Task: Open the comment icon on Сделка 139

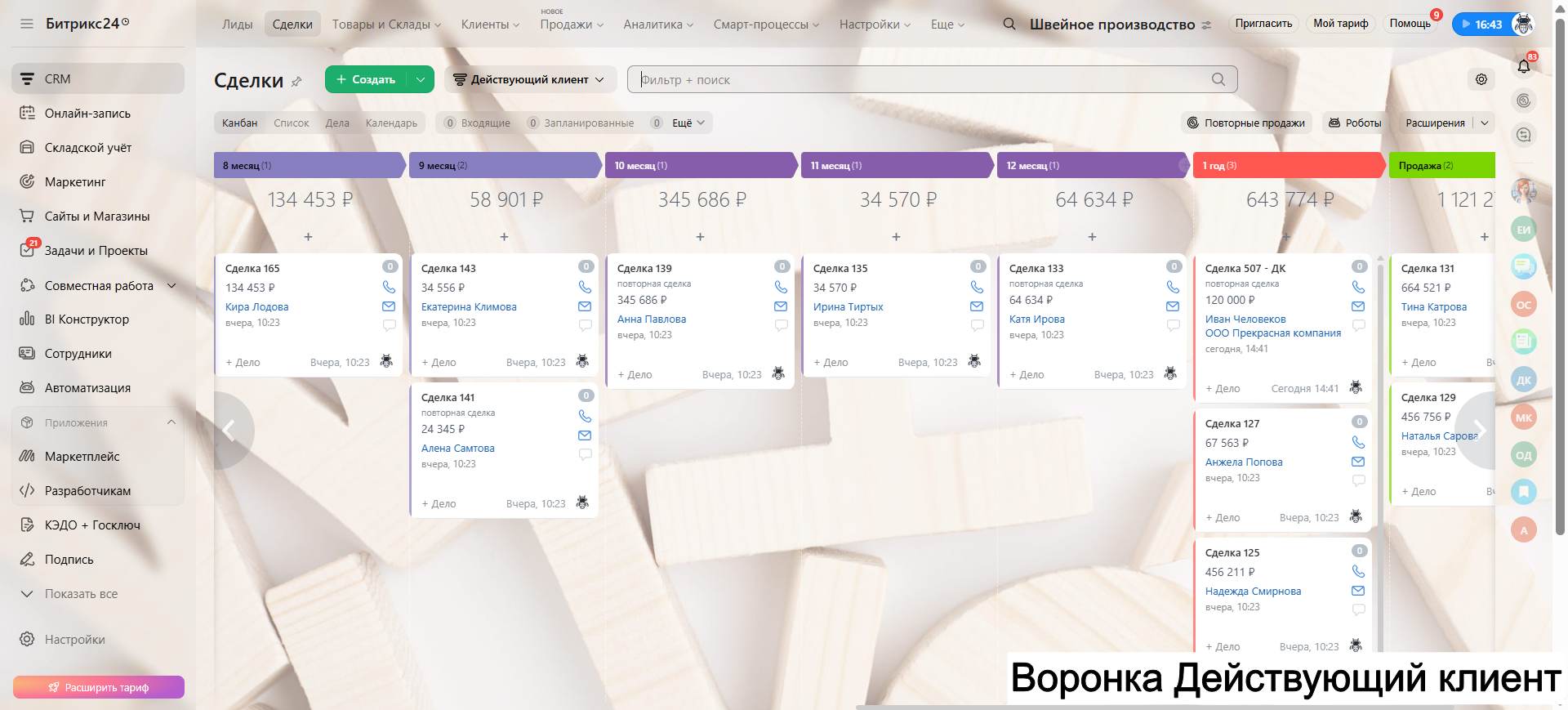Action: click(781, 325)
